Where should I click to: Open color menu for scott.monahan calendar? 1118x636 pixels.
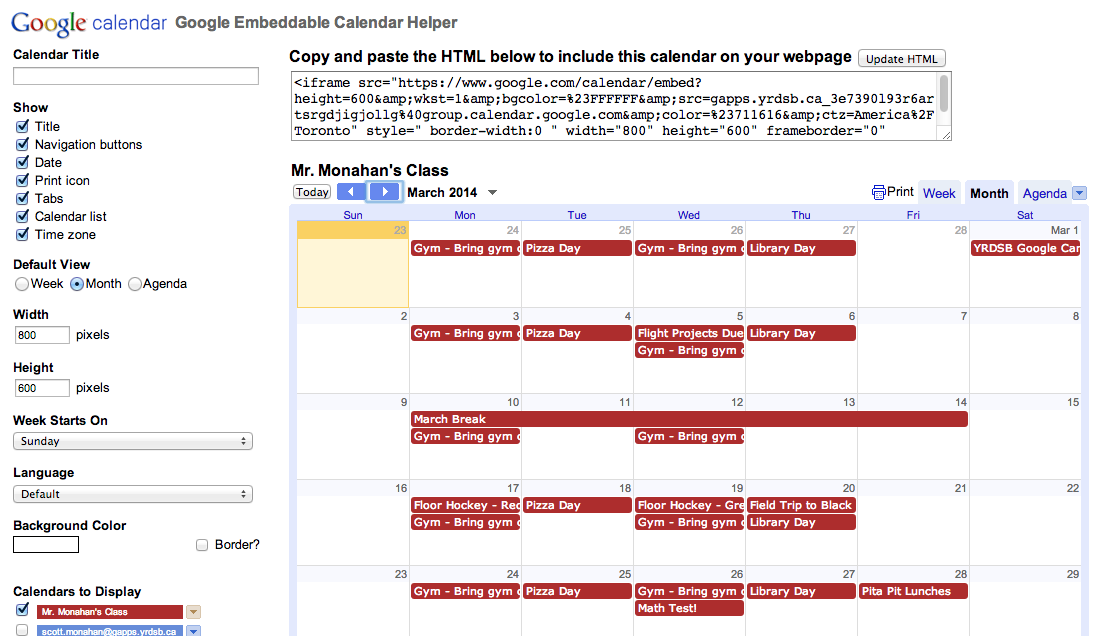pos(193,631)
